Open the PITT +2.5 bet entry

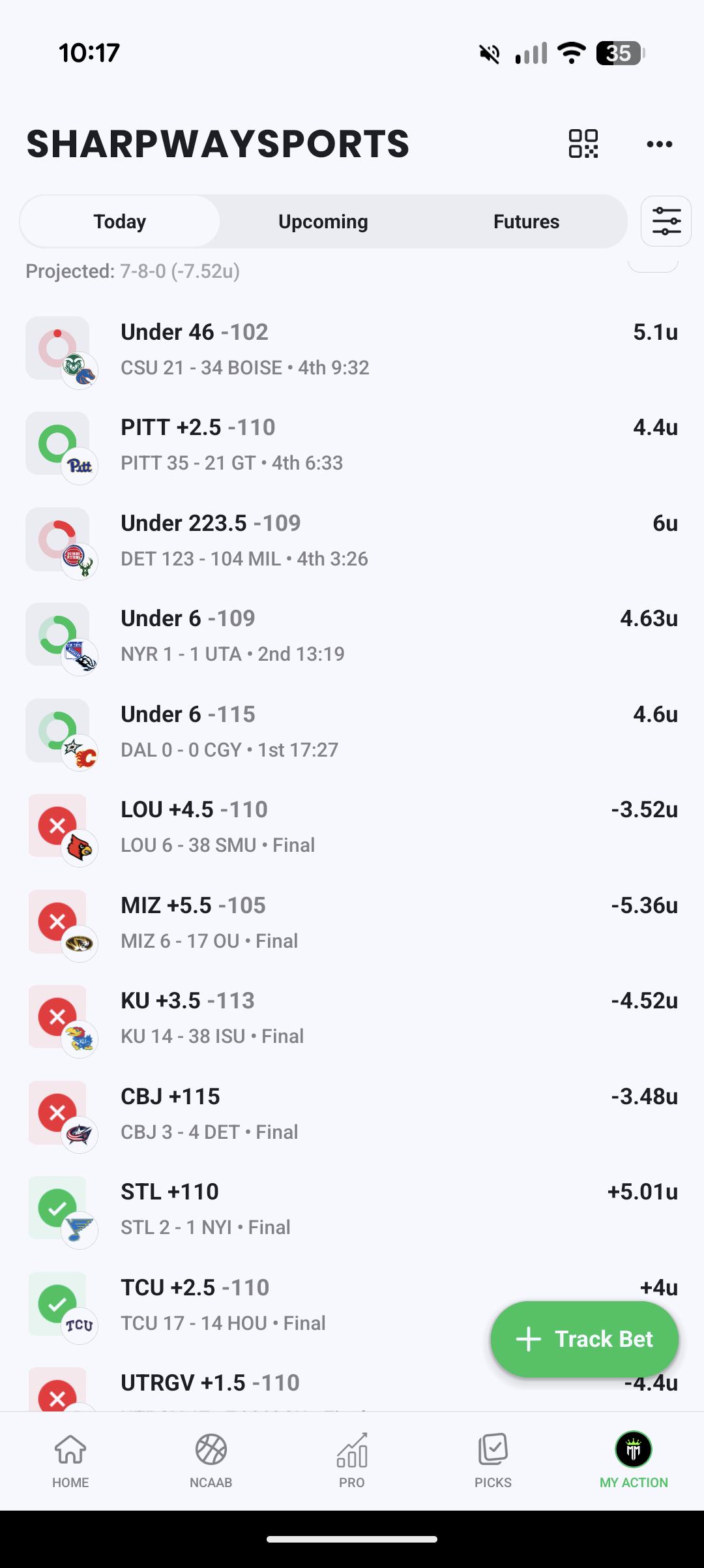pyautogui.click(x=352, y=444)
